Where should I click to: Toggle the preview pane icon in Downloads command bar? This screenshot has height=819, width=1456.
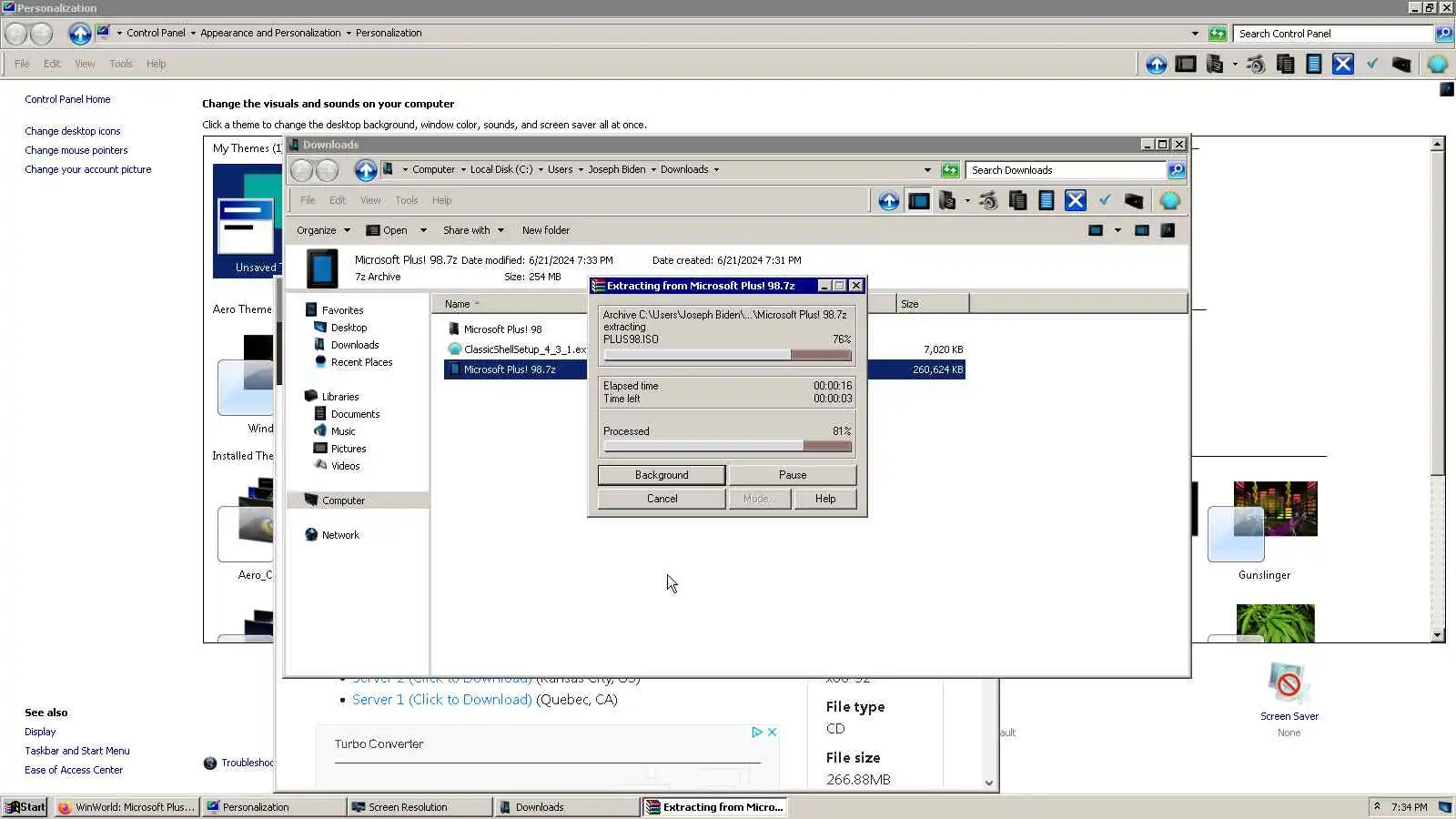[x=1142, y=231]
